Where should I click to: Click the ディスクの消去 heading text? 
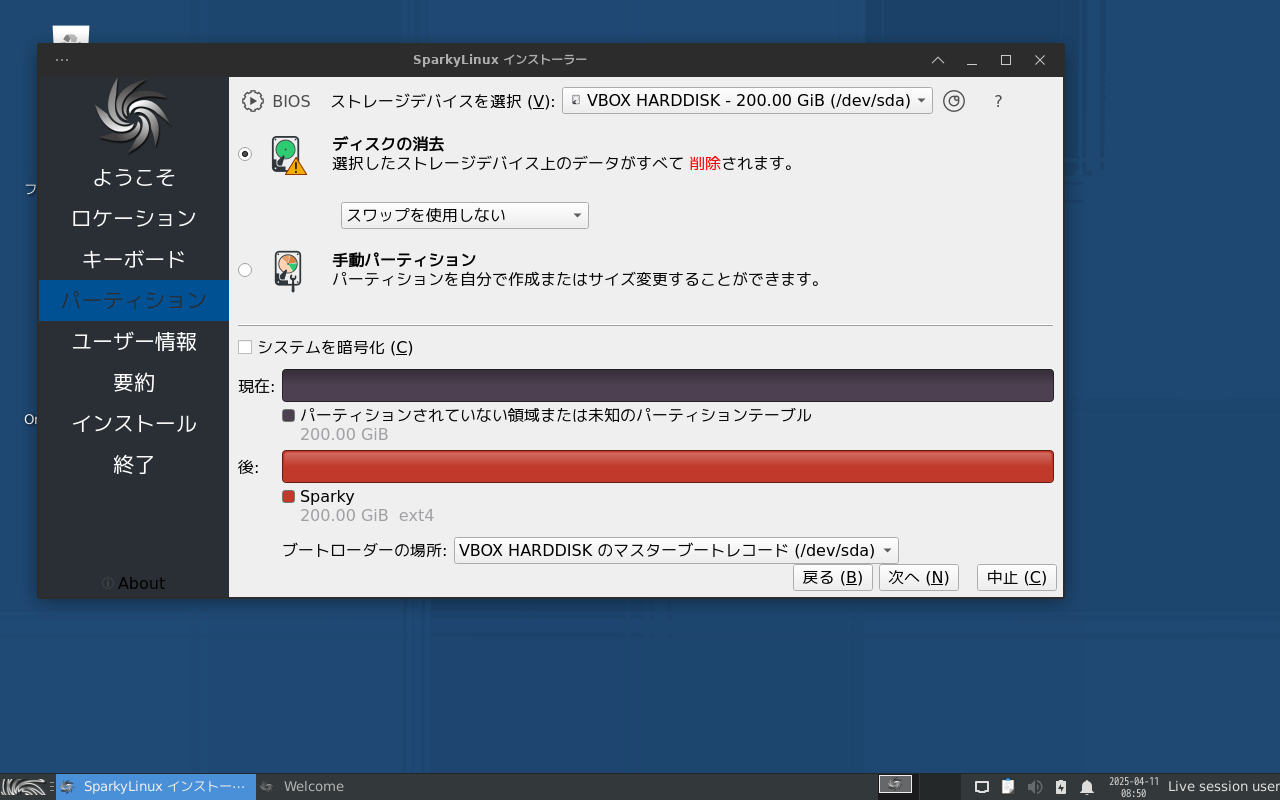click(388, 144)
